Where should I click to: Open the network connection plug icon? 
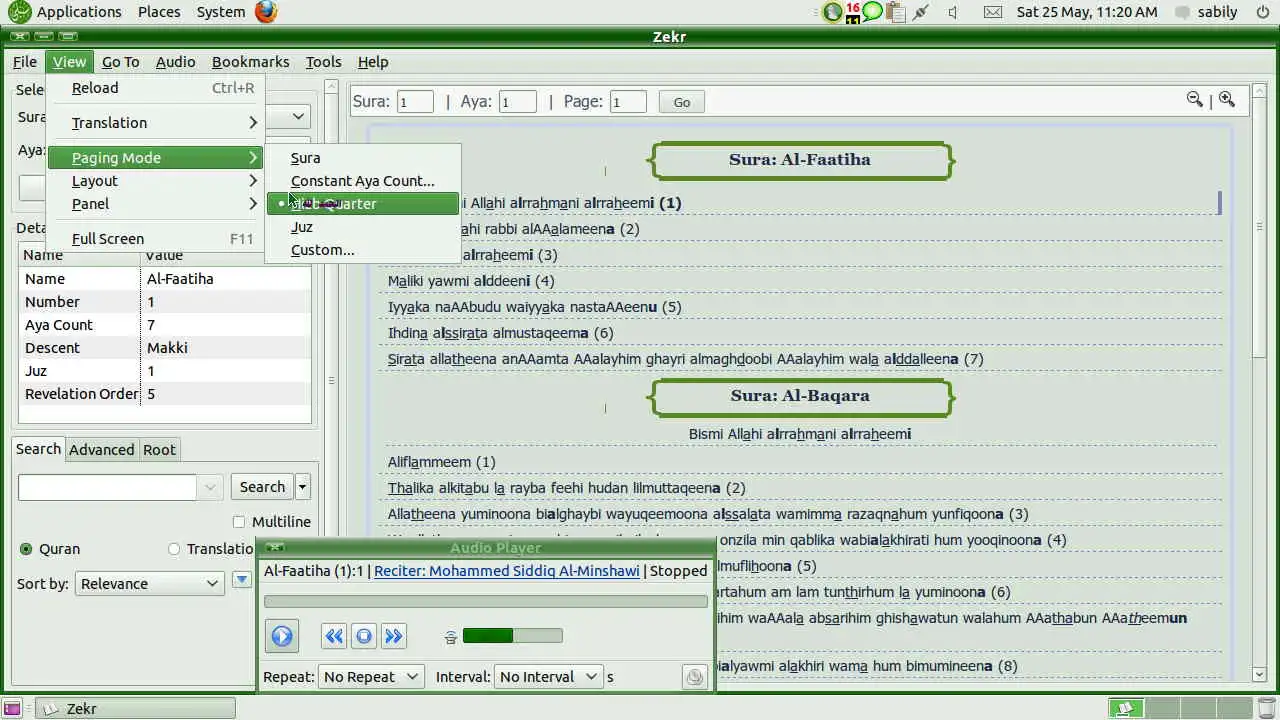(921, 12)
